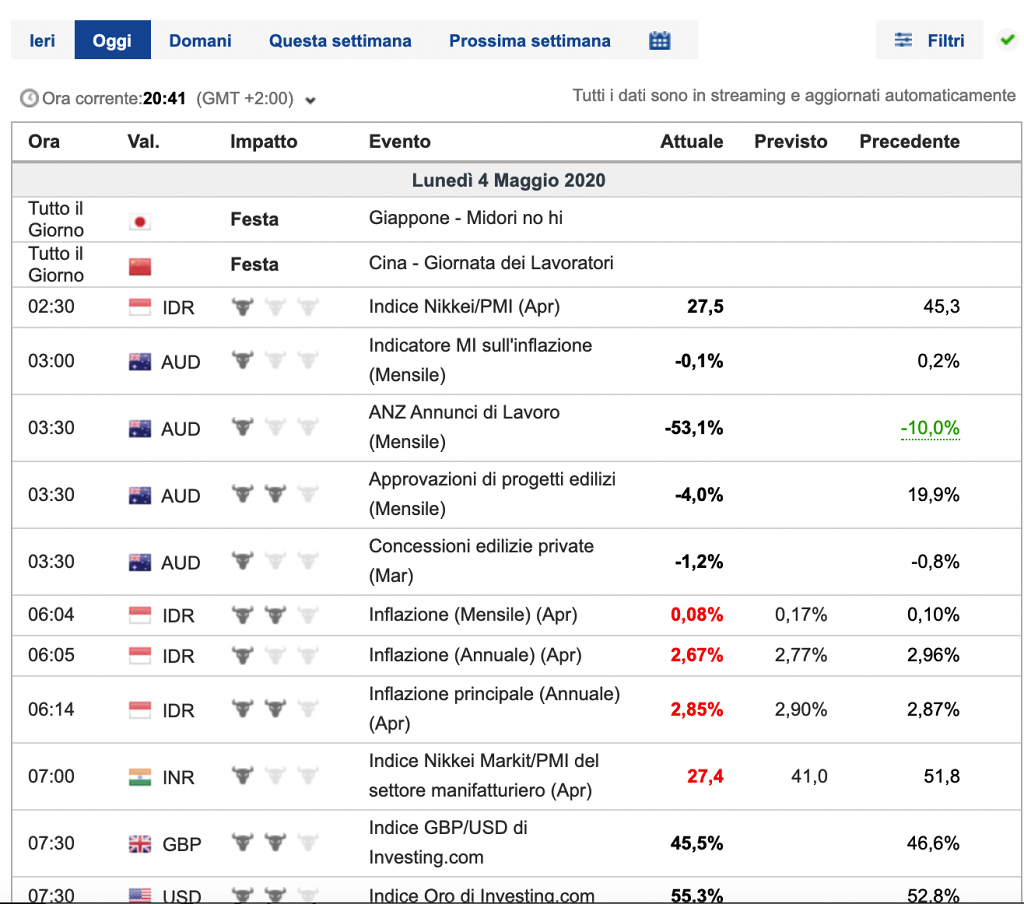This screenshot has width=1024, height=904.
Task: Click Australia flag in ANZ Annunci di Lavoro row
Action: 140,429
